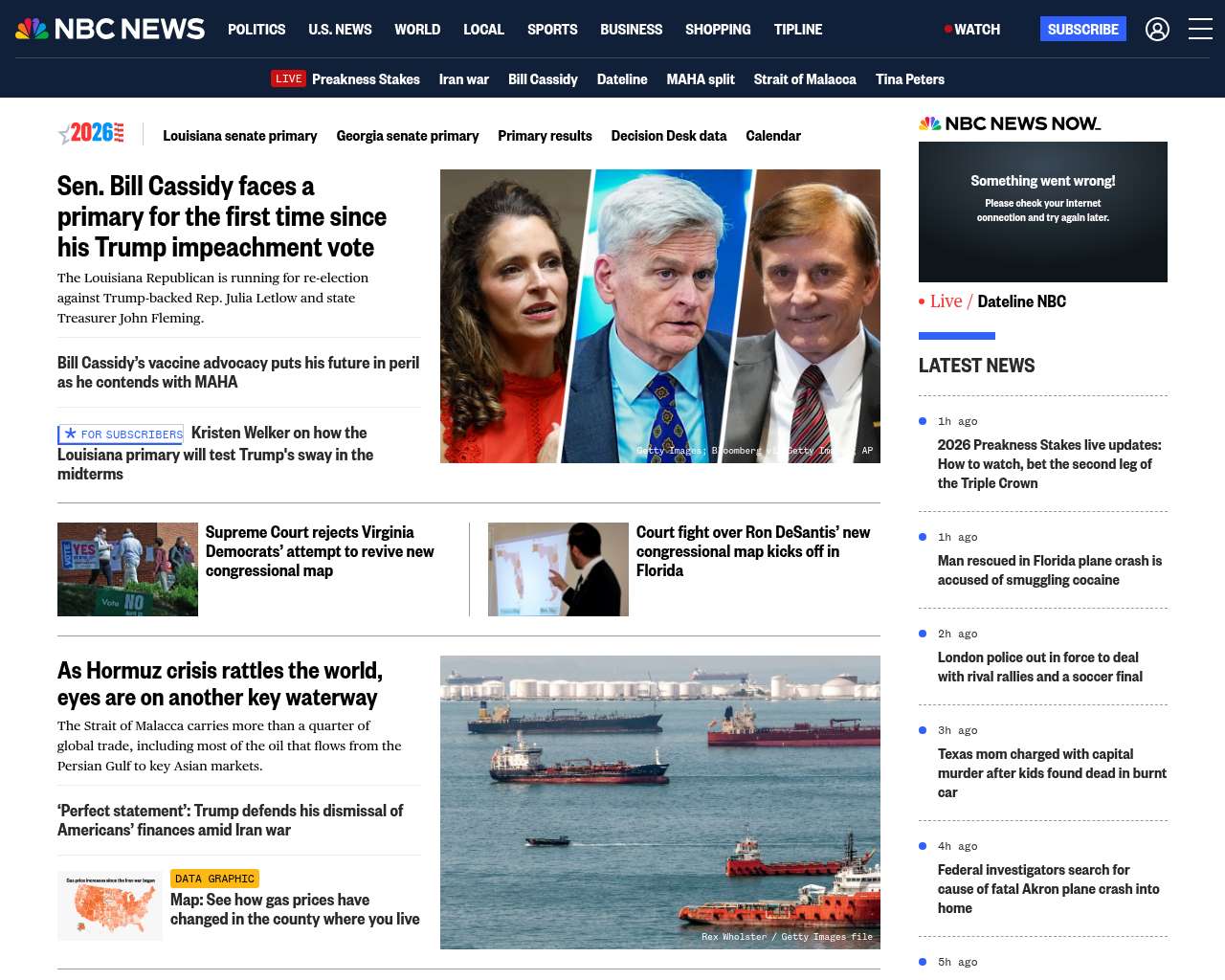Viewport: 1225px width, 980px height.
Task: Open the Strait of Malacca trending topic
Action: [805, 79]
